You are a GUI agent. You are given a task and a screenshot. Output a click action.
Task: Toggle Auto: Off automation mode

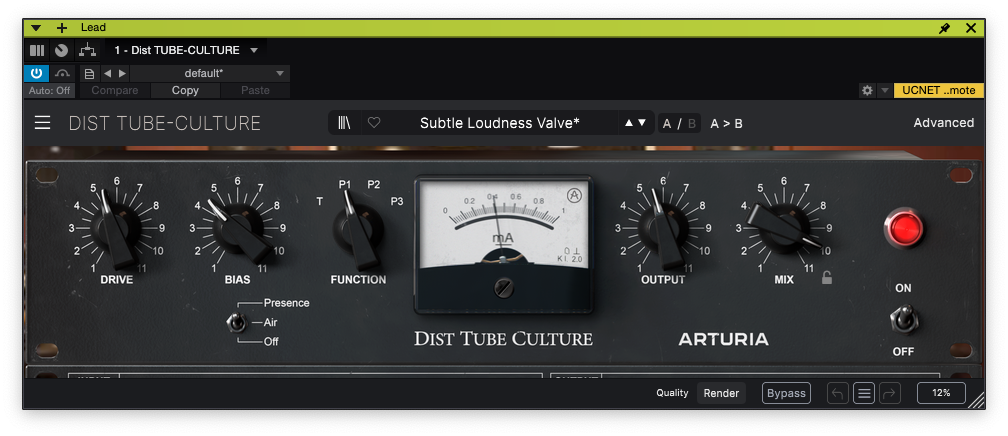[50, 91]
